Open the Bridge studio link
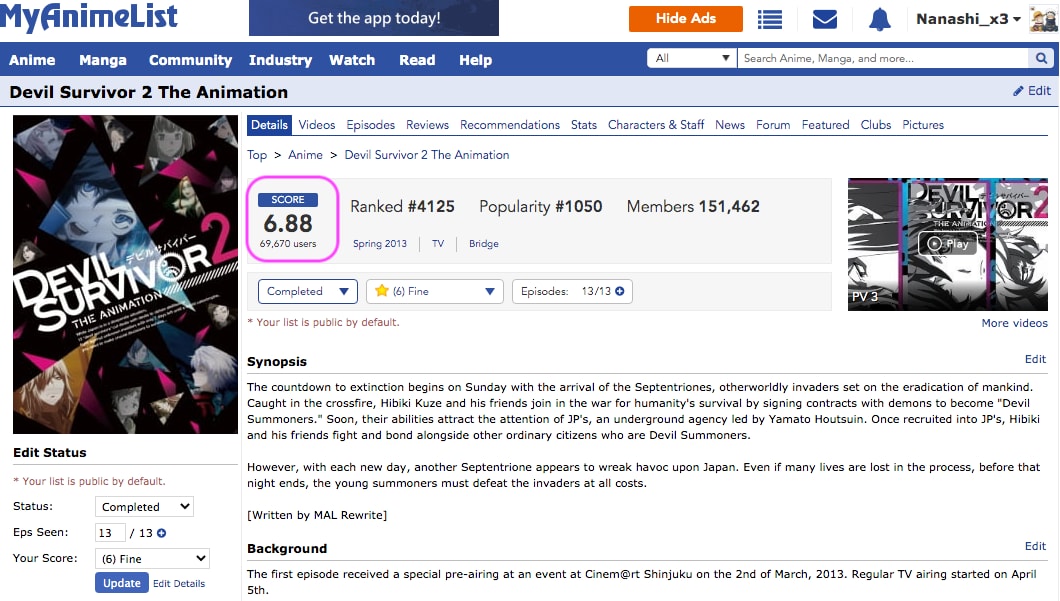 (484, 244)
